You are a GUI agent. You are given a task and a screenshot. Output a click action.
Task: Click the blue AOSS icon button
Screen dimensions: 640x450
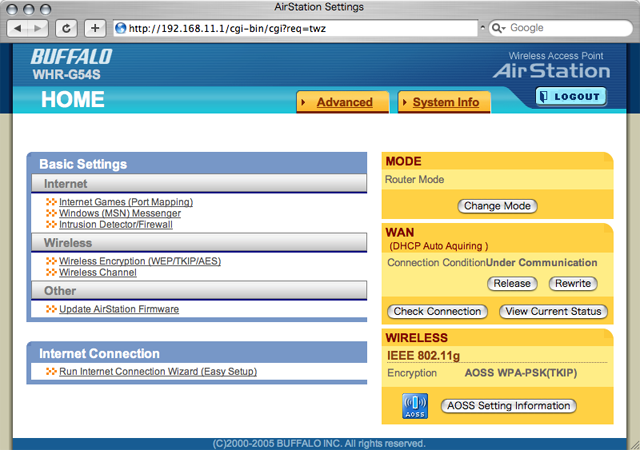point(415,406)
